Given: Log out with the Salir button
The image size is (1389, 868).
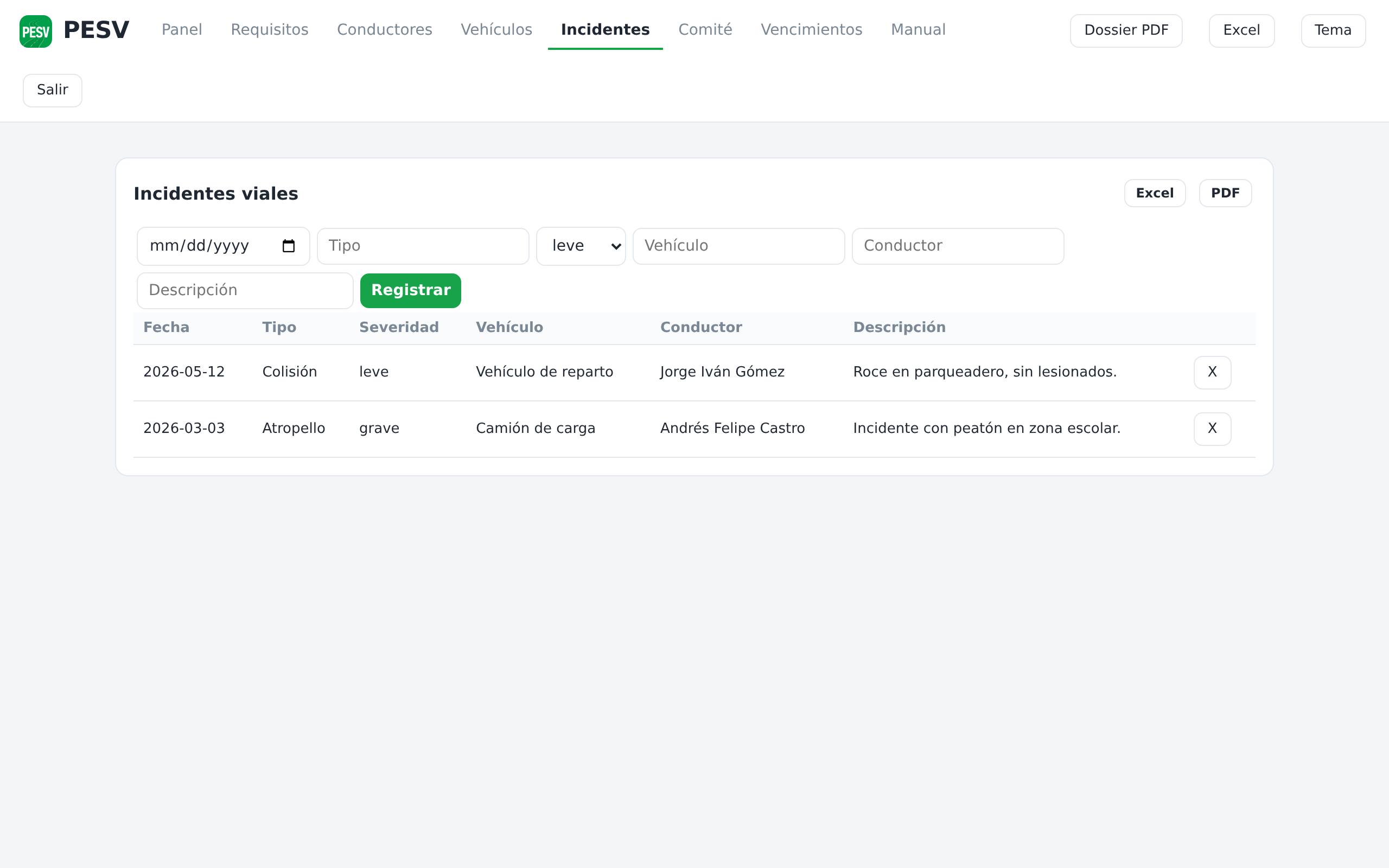Looking at the screenshot, I should click(52, 90).
